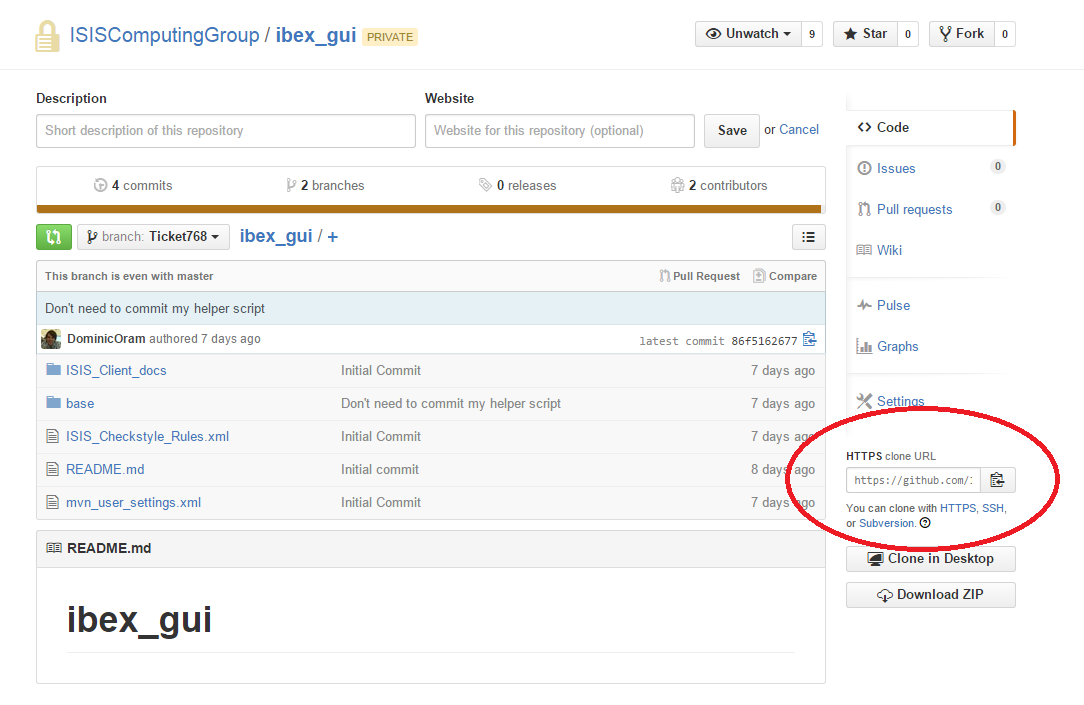Open the ISISComputingGroup organization page
1084x705 pixels.
[x=165, y=35]
